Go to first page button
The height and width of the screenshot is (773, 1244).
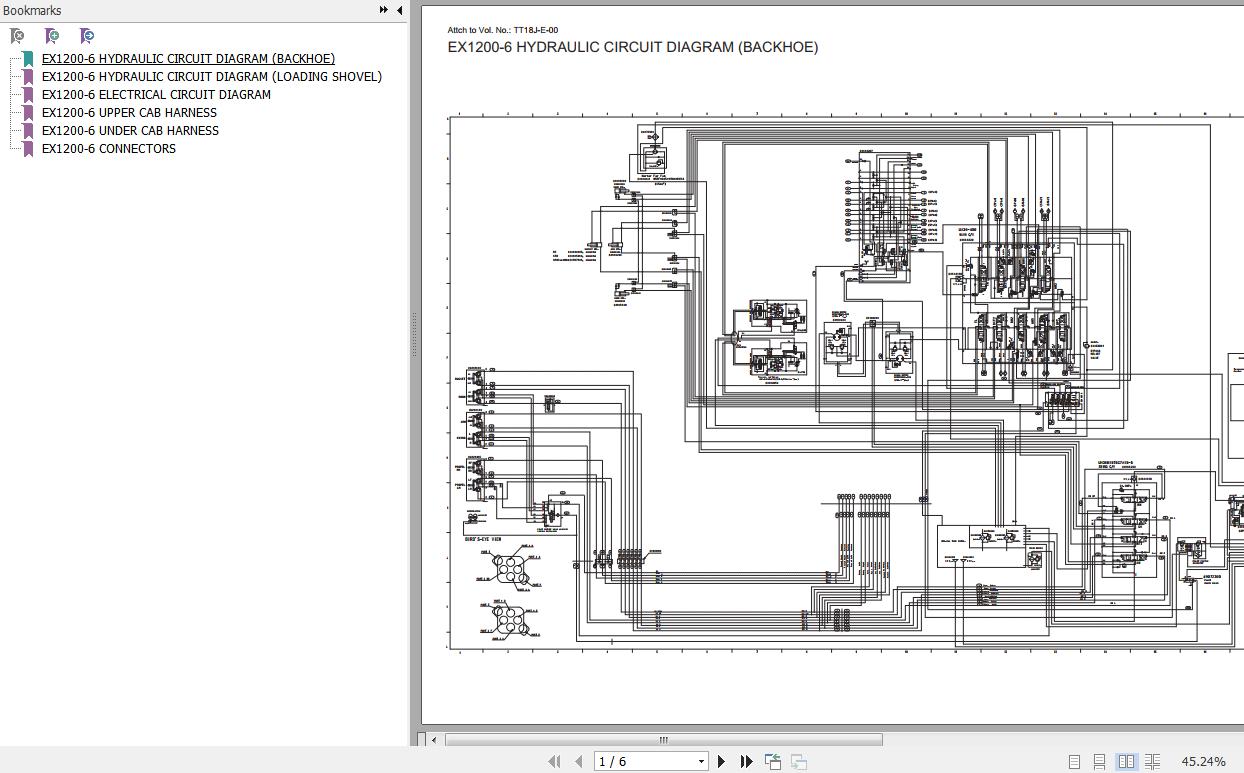coord(554,761)
